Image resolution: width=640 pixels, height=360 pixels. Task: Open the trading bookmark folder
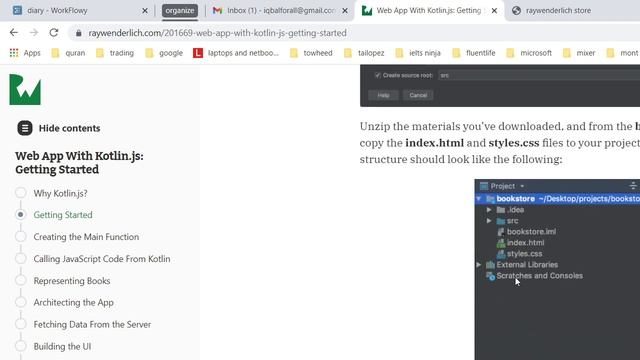tap(115, 53)
